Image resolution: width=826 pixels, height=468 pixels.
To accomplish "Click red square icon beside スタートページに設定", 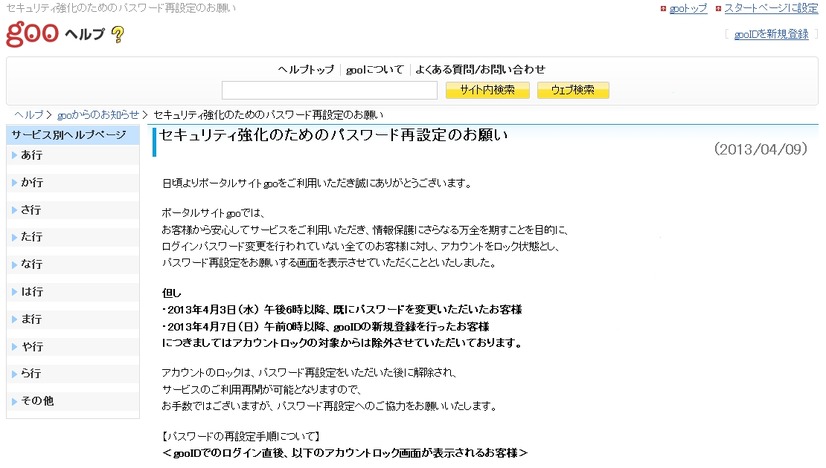I will [x=718, y=8].
